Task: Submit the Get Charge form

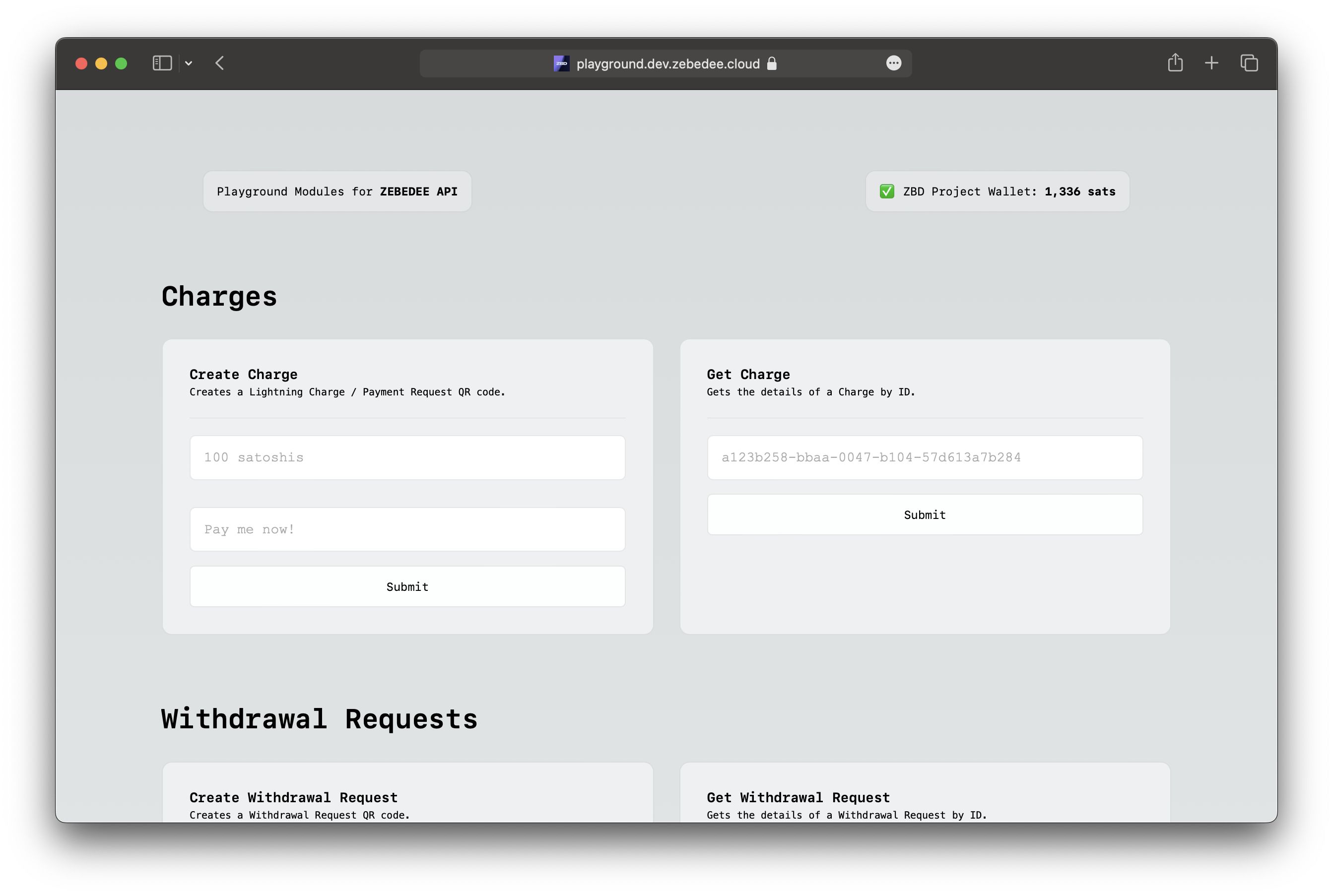Action: pyautogui.click(x=924, y=514)
